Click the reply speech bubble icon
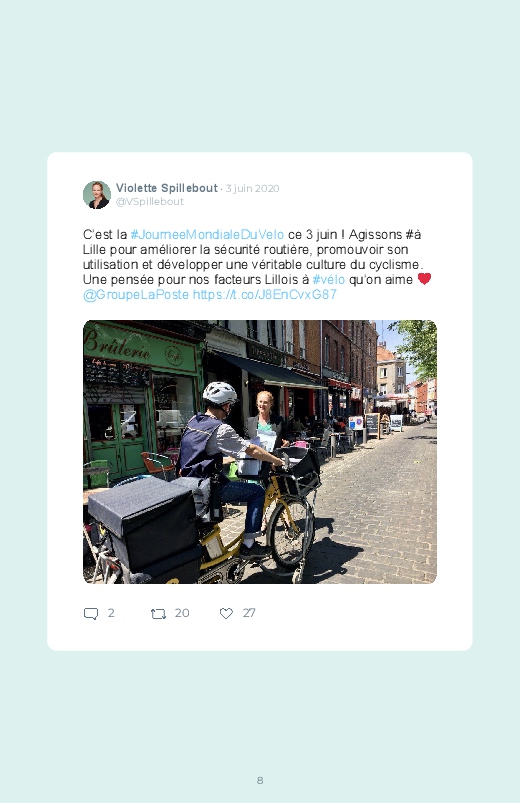 pyautogui.click(x=91, y=614)
